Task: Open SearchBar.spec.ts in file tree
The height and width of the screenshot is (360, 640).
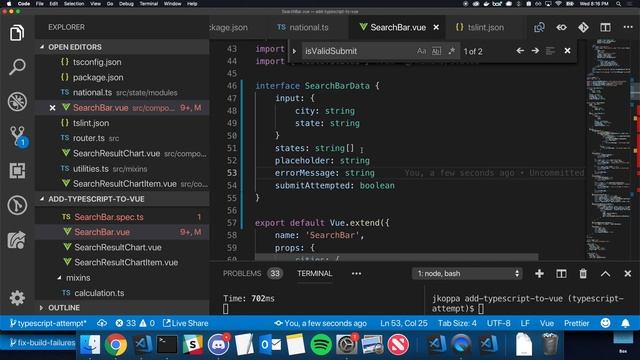Action: 109,217
